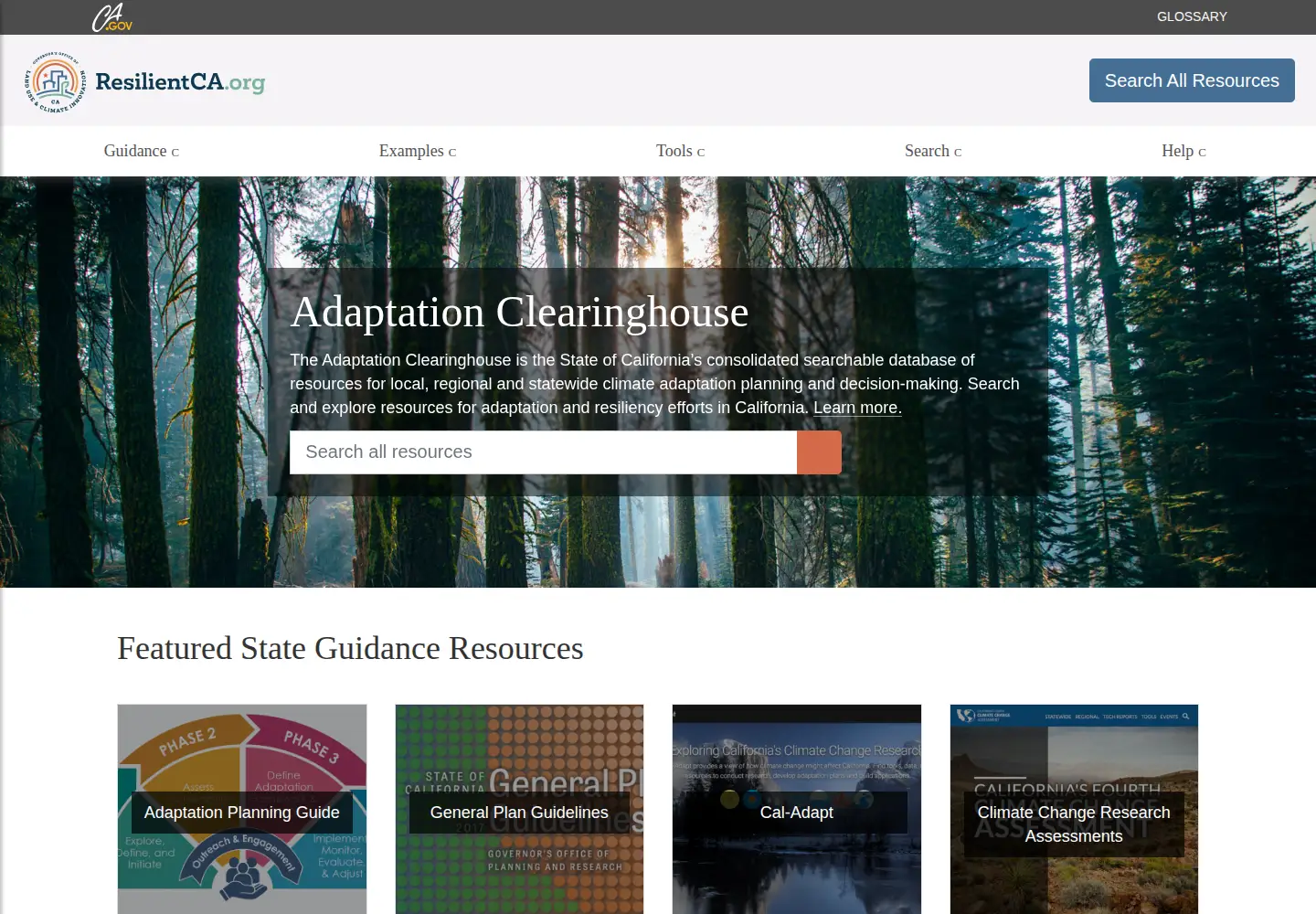Screen dimensions: 1316x914
Task: Open the Tools dropdown menu
Action: [681, 151]
